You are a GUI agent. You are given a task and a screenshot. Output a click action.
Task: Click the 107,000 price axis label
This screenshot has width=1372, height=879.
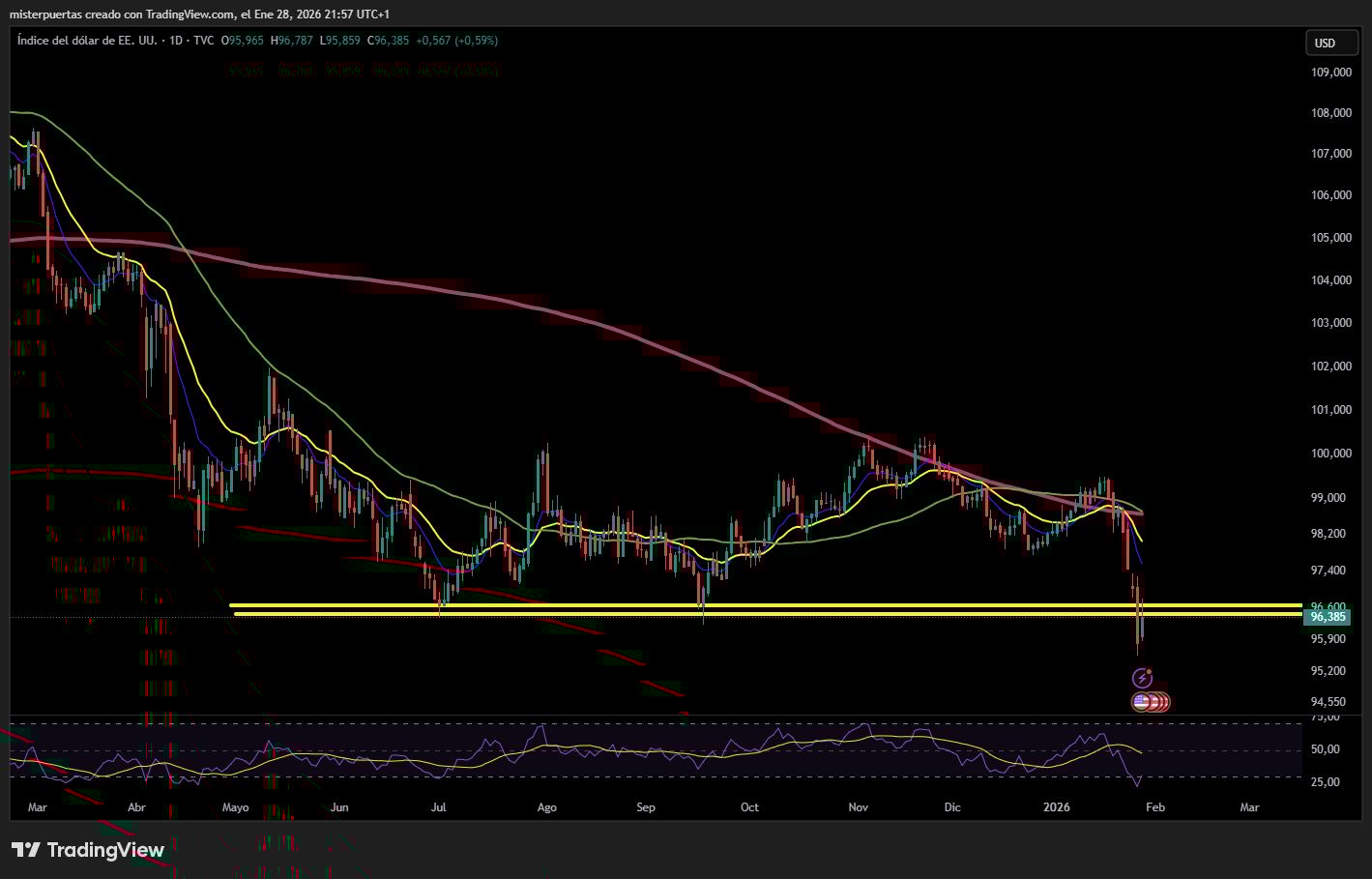(x=1330, y=154)
